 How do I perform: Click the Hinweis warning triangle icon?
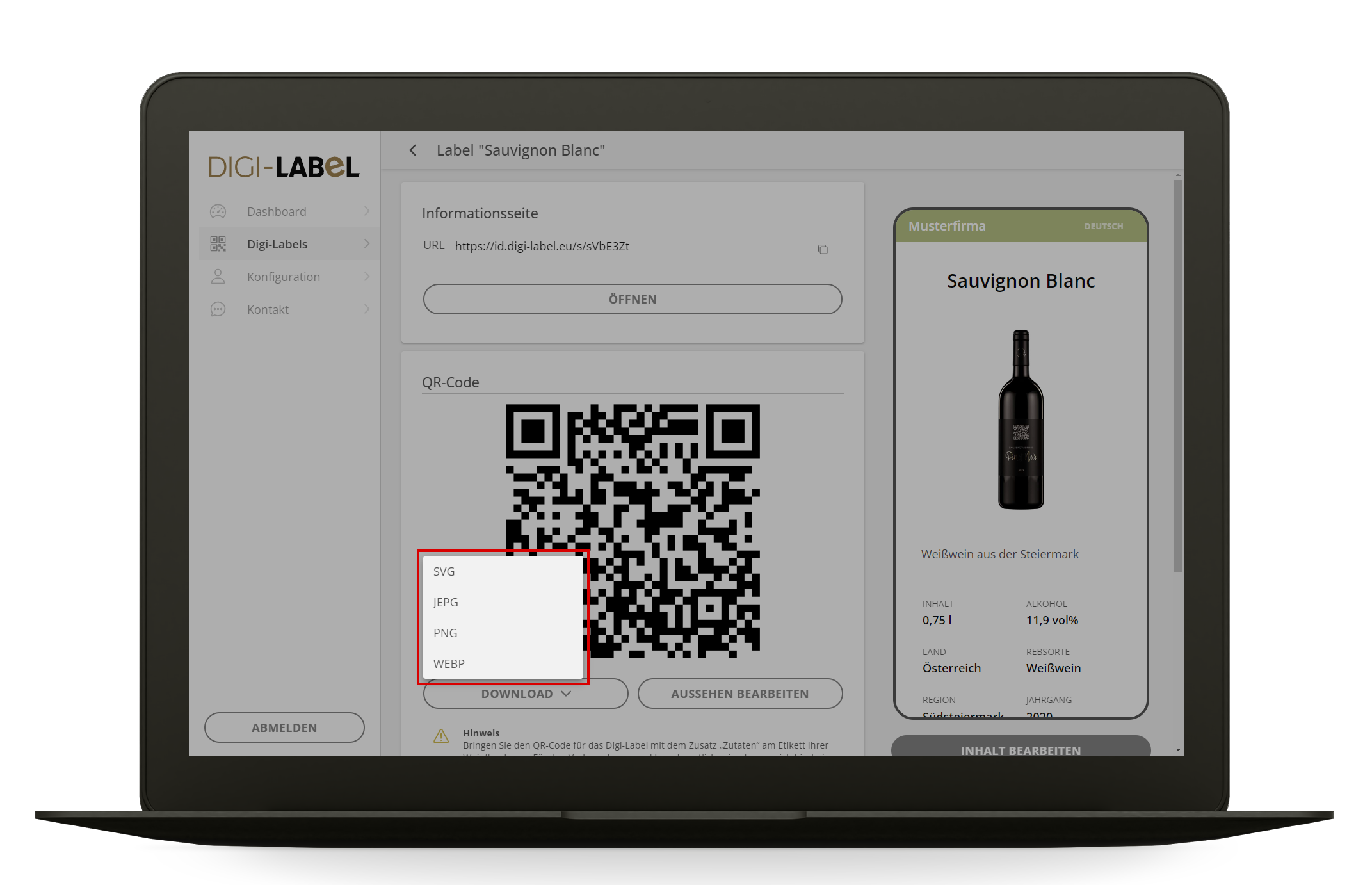coord(441,736)
